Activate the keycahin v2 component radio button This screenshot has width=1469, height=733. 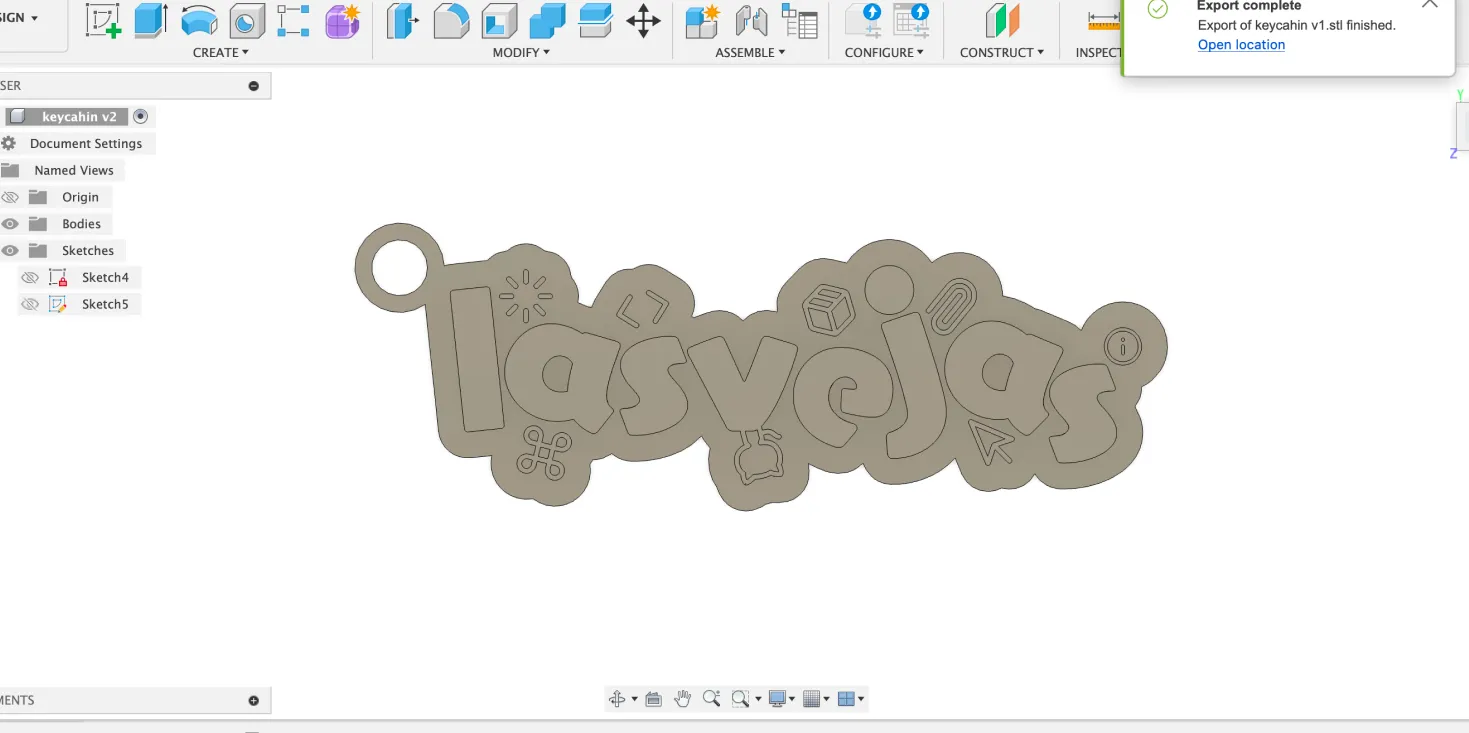140,117
